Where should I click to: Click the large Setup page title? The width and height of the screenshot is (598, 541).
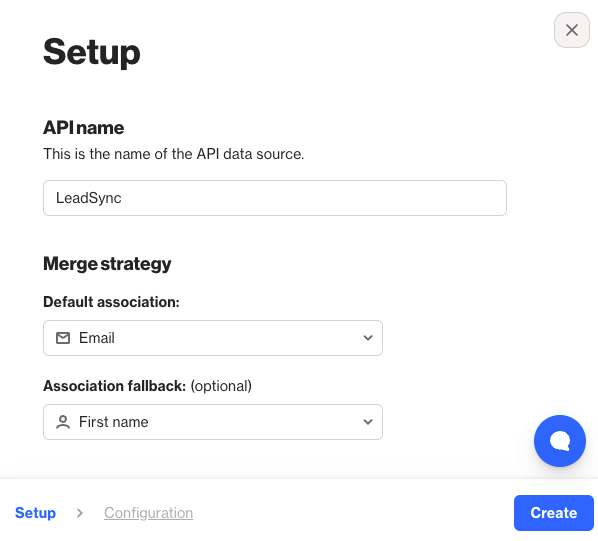pos(92,53)
